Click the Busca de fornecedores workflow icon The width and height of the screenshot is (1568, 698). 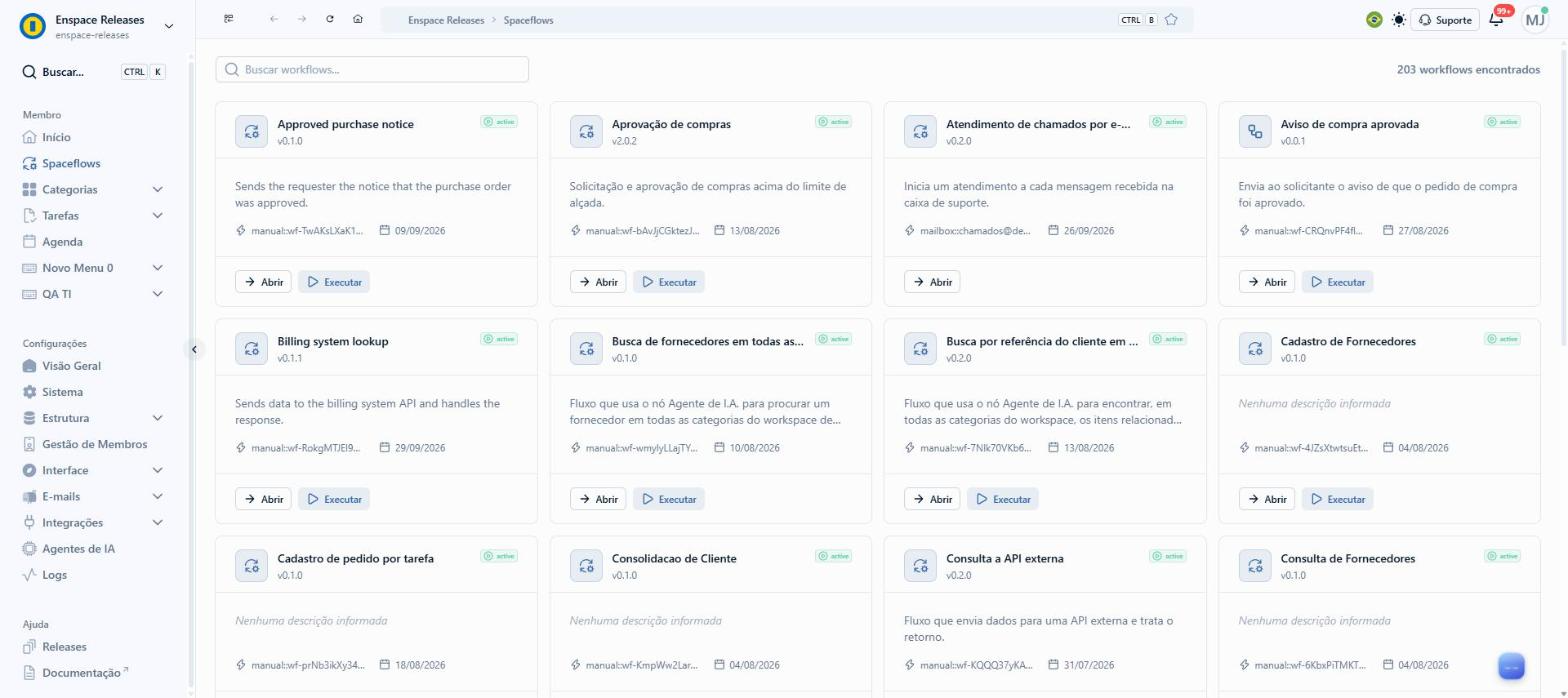(x=586, y=348)
